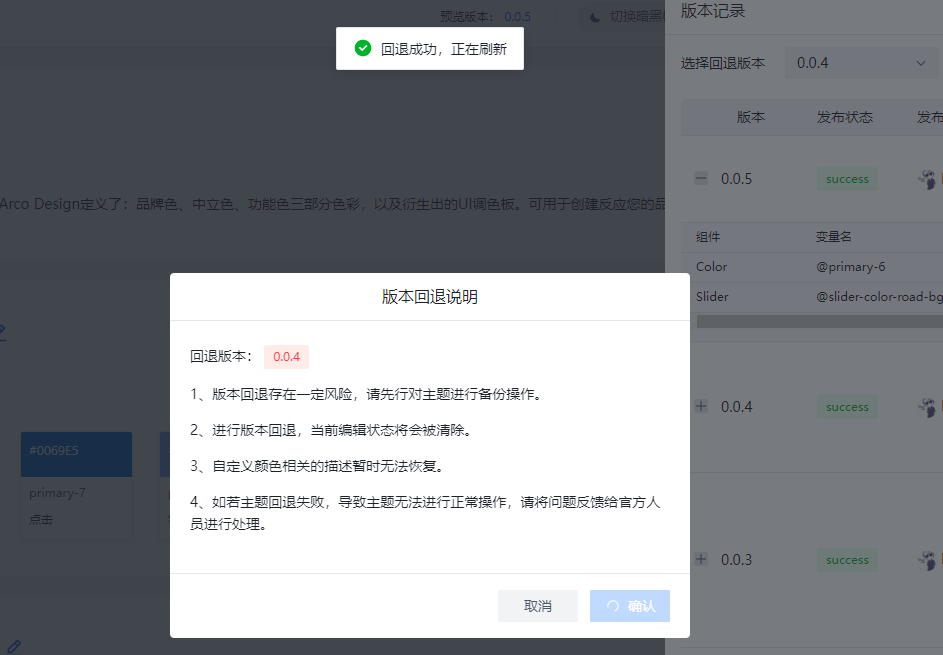Expand the 0.0.3 version row
Screen dimensions: 943x655
(701, 559)
